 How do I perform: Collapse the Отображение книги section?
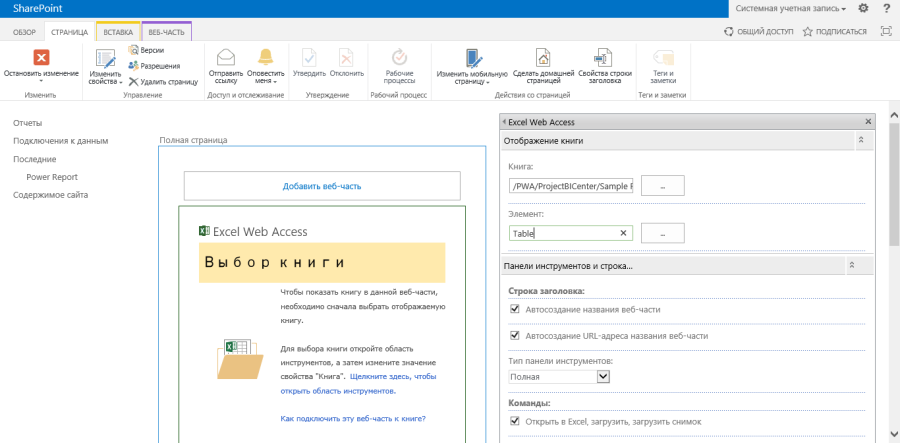click(x=861, y=141)
